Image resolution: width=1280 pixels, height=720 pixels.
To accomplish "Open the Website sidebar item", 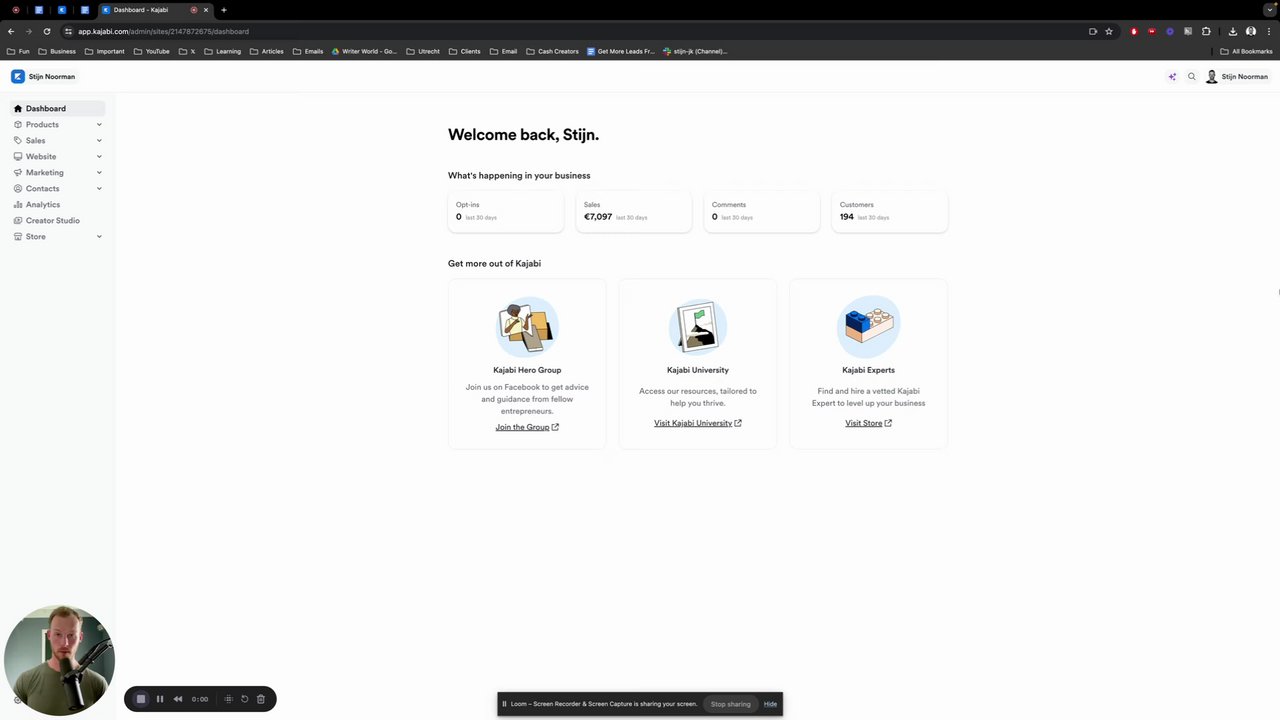I will [41, 156].
